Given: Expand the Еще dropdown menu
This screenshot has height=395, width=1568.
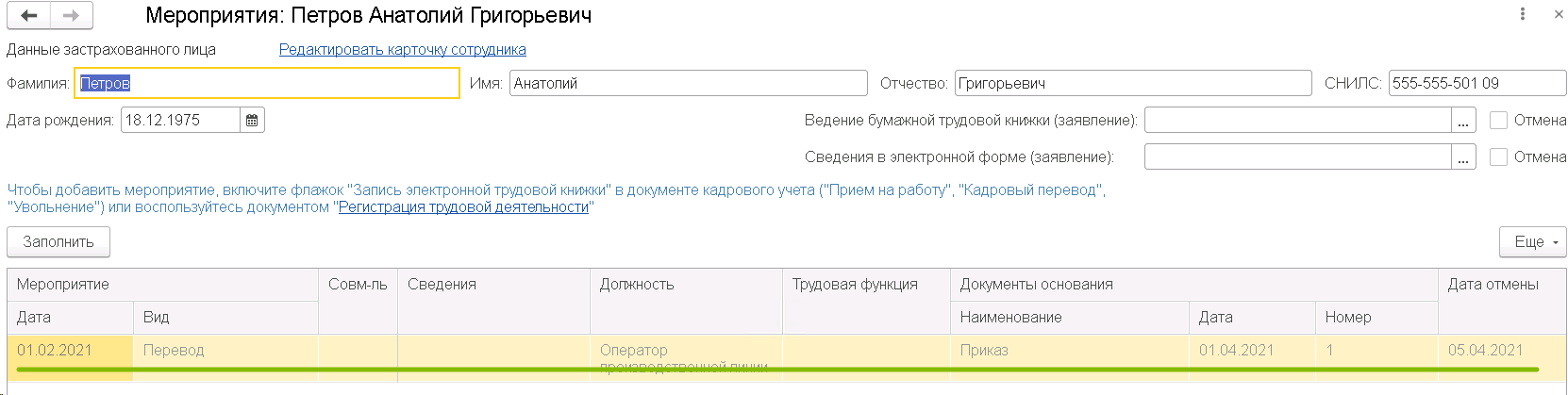Looking at the screenshot, I should click(1533, 242).
